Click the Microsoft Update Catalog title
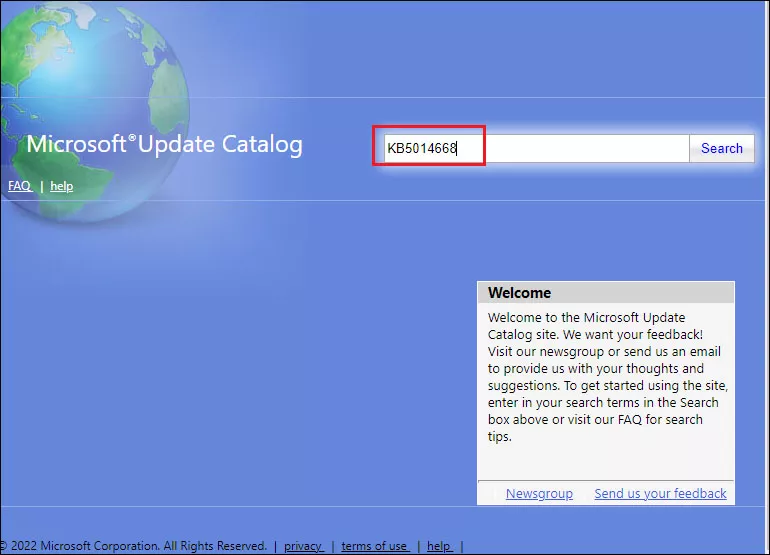 coord(165,144)
